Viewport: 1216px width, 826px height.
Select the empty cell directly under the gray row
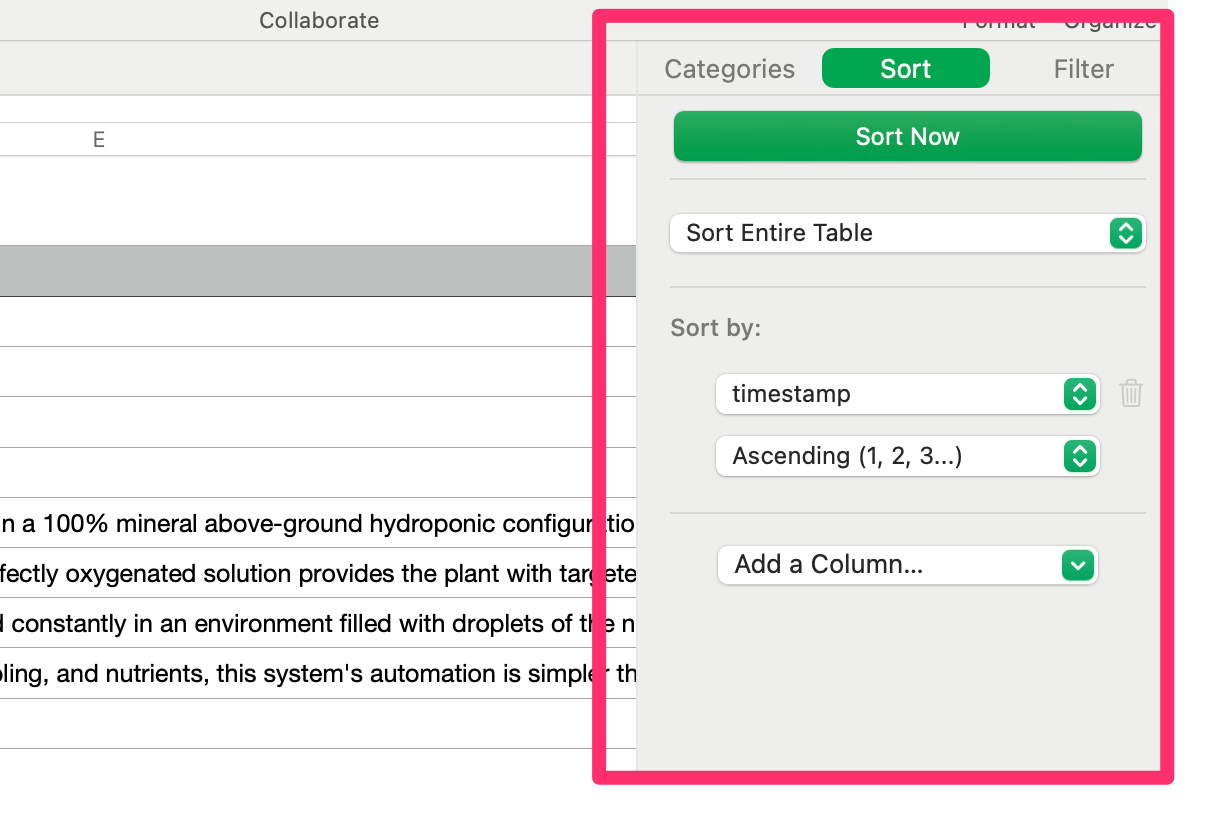[x=318, y=322]
